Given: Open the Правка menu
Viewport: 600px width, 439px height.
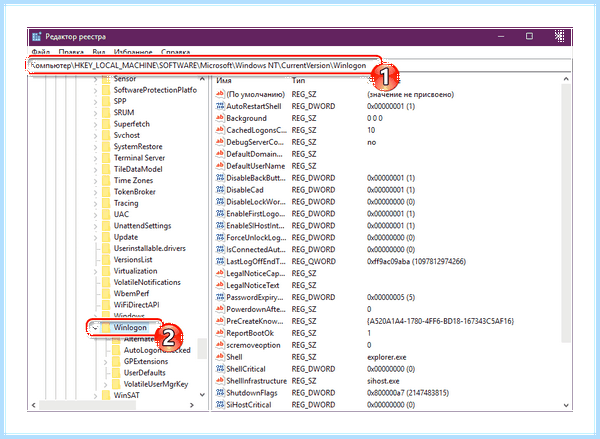Looking at the screenshot, I should (x=71, y=52).
